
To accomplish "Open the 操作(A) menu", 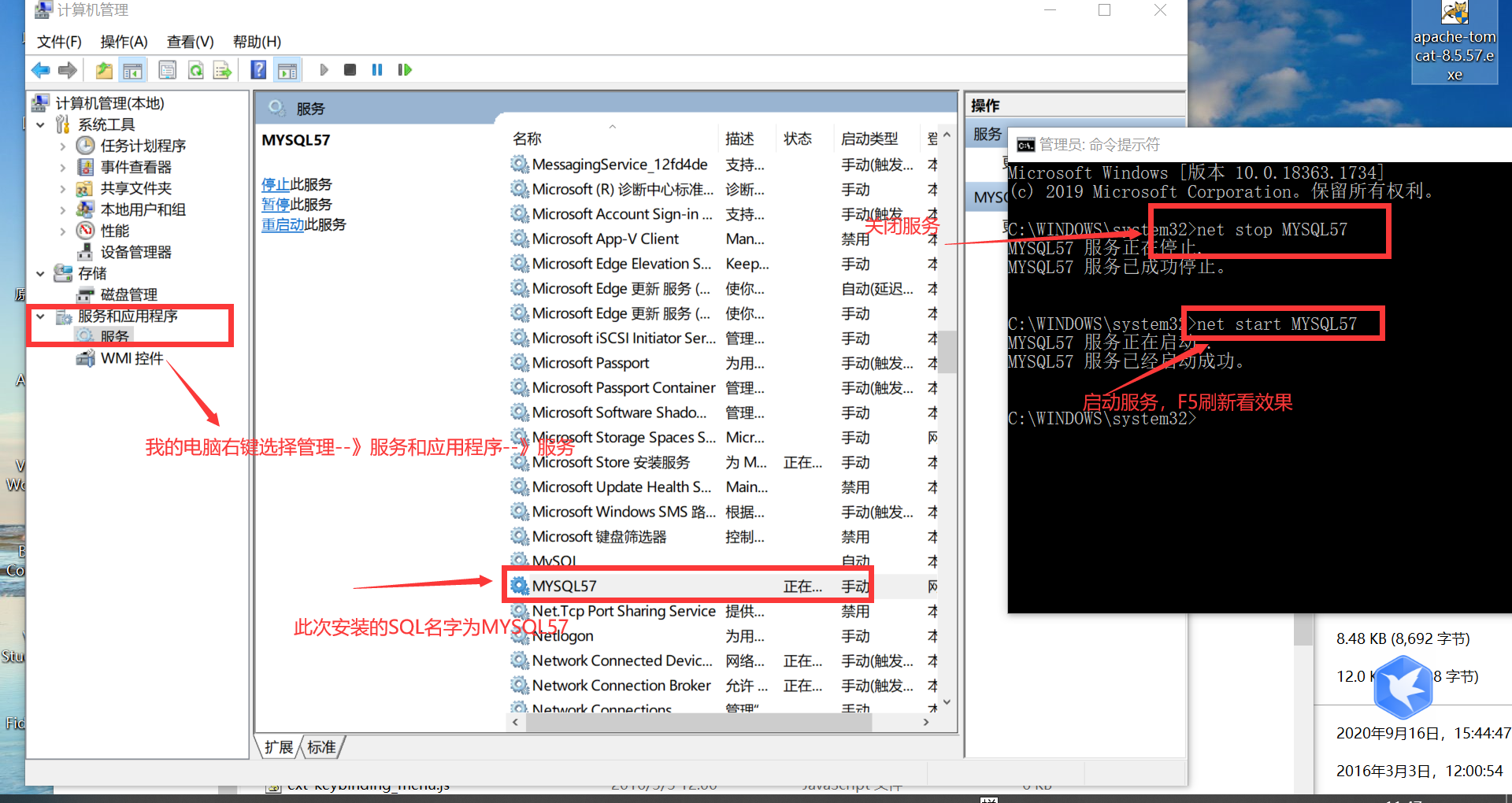I will point(124,42).
